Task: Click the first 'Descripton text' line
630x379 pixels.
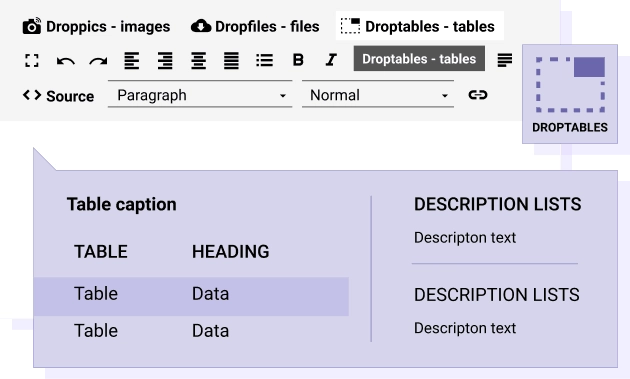Action: point(465,238)
